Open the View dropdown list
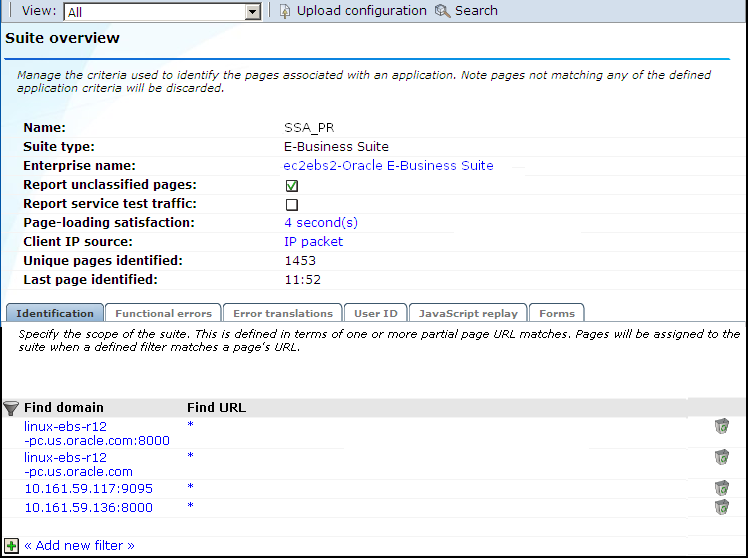 [252, 12]
